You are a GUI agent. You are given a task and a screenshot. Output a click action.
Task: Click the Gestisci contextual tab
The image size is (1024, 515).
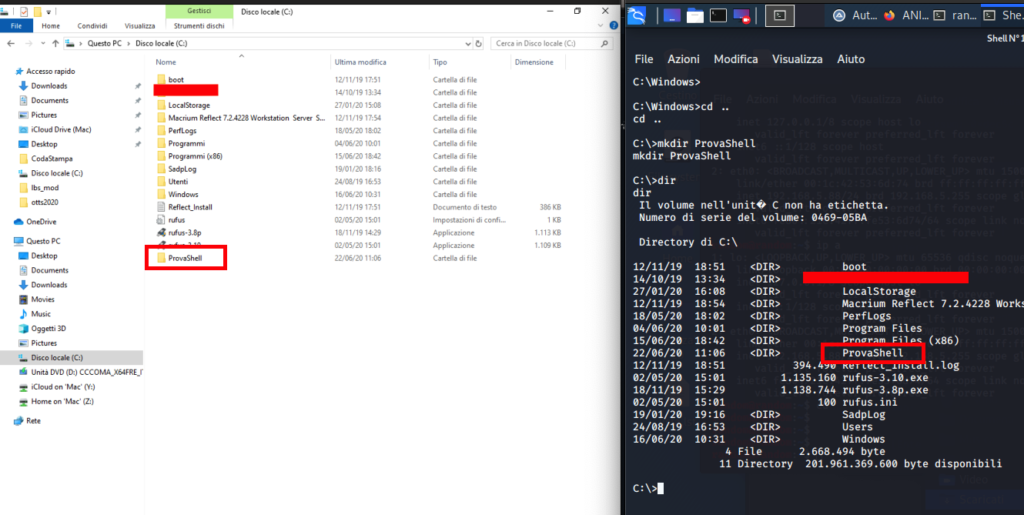pyautogui.click(x=199, y=11)
